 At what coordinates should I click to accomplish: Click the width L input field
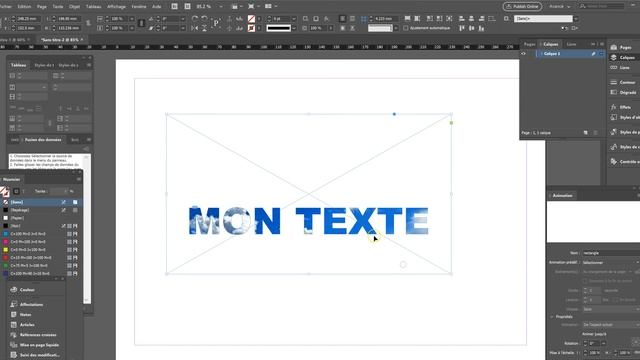[69, 19]
